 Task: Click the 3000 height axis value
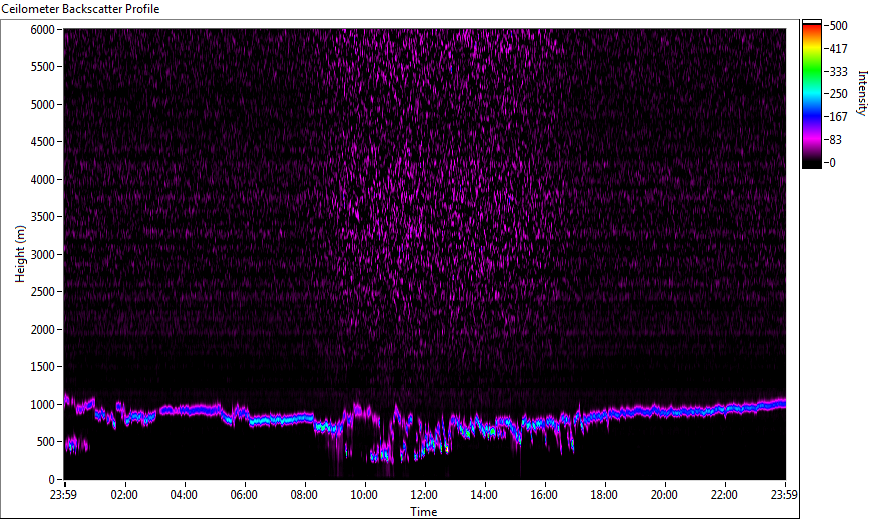click(42, 255)
